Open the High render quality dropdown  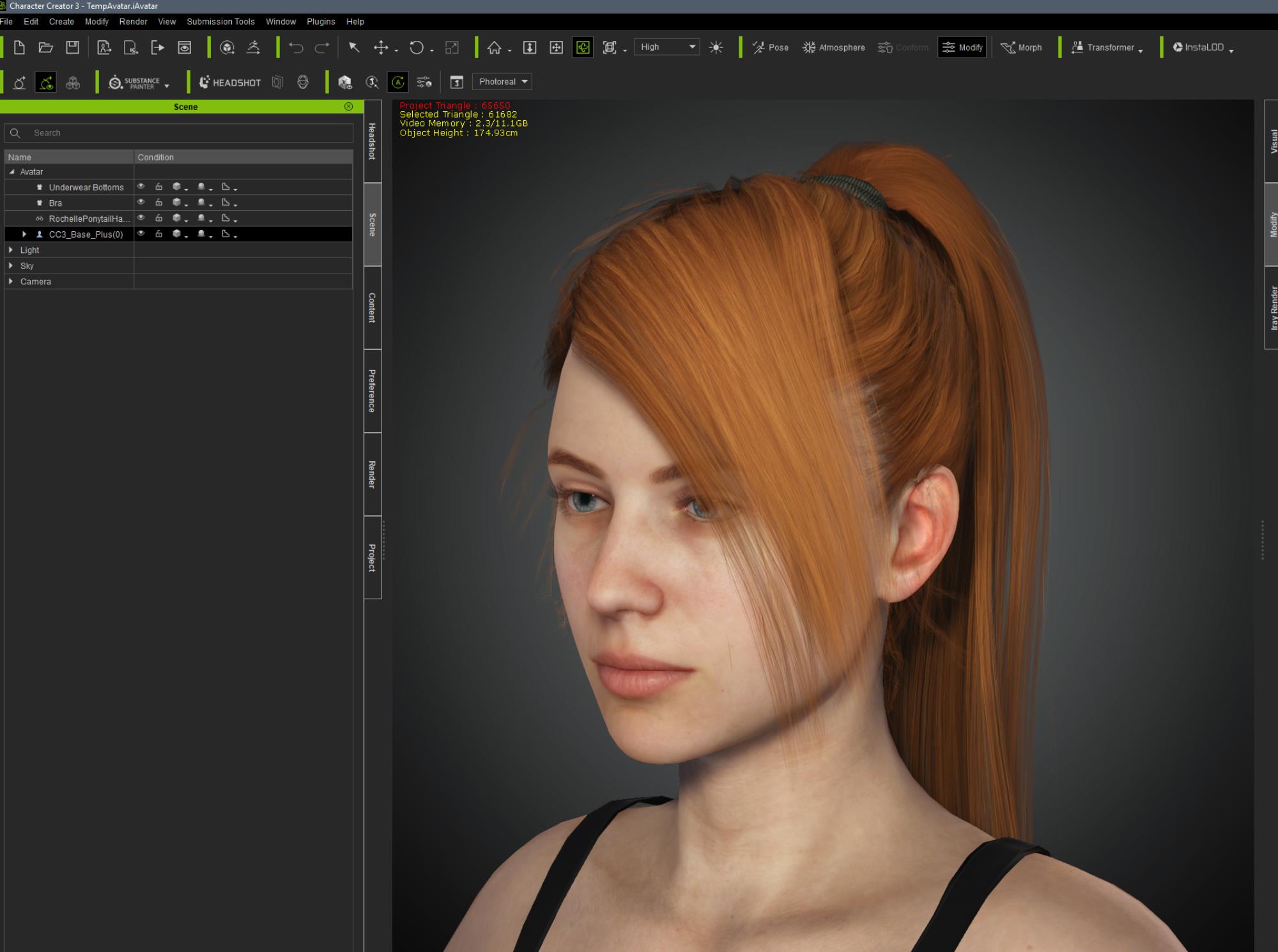(666, 47)
